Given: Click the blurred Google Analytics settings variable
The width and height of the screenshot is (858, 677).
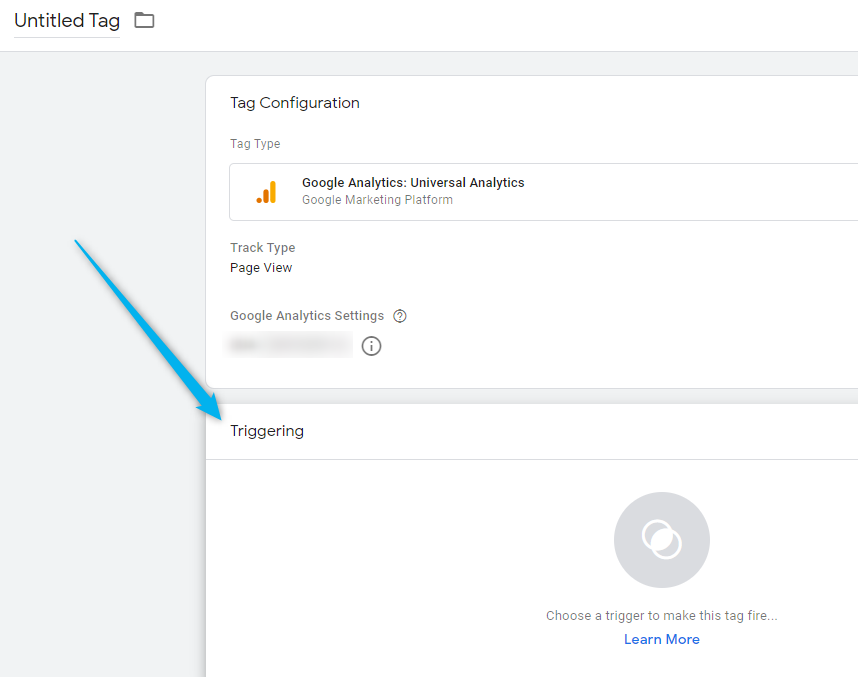Looking at the screenshot, I should [288, 345].
